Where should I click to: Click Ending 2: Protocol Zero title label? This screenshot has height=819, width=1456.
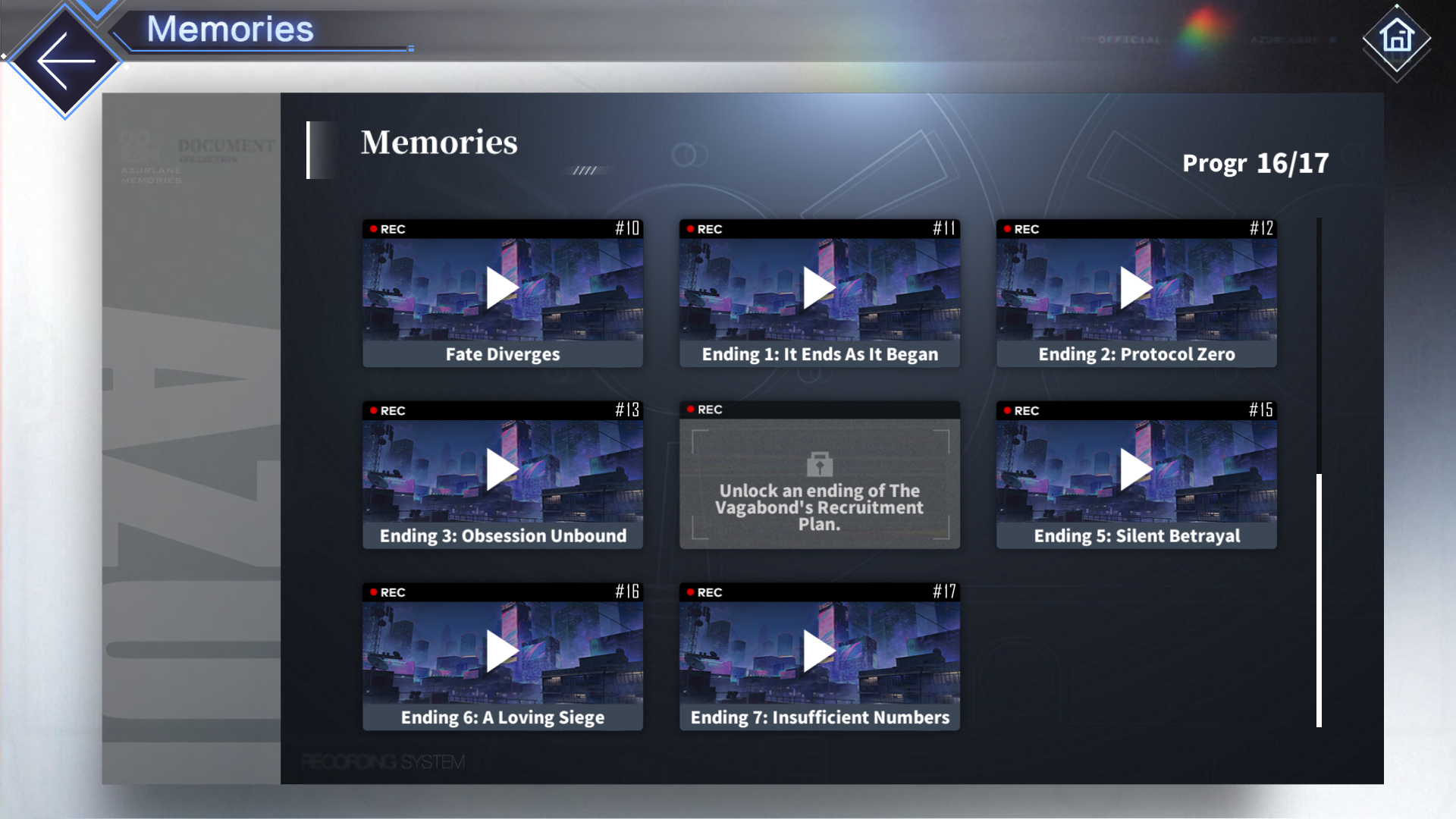1136,354
